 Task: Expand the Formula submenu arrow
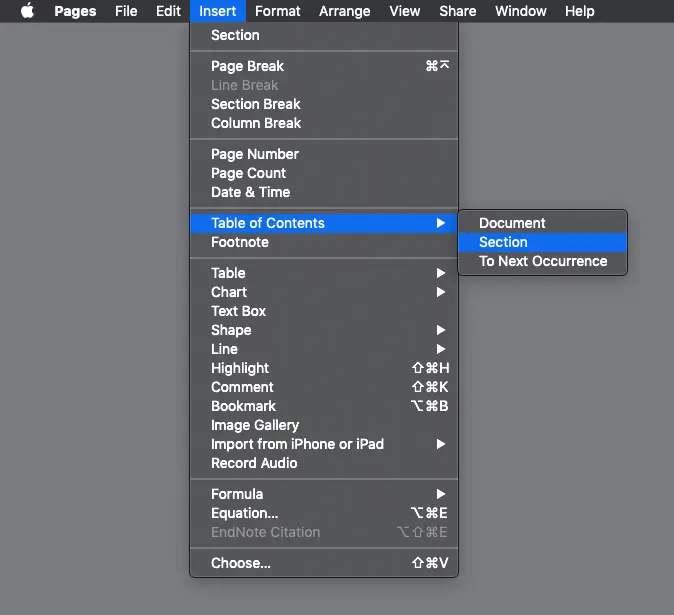point(441,494)
